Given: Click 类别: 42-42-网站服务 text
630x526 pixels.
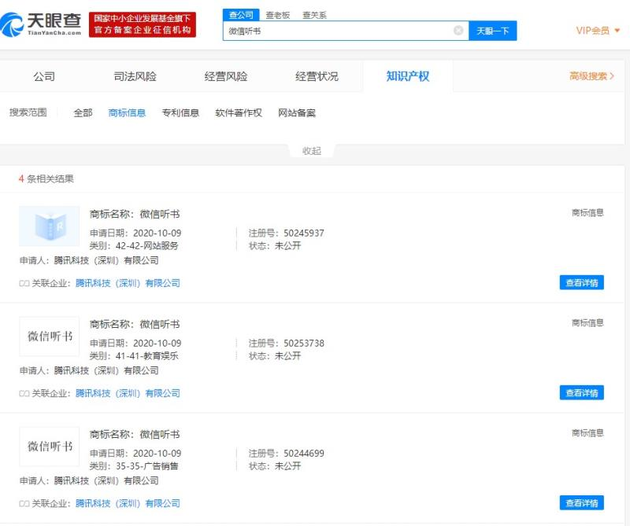Looking at the screenshot, I should [x=134, y=246].
